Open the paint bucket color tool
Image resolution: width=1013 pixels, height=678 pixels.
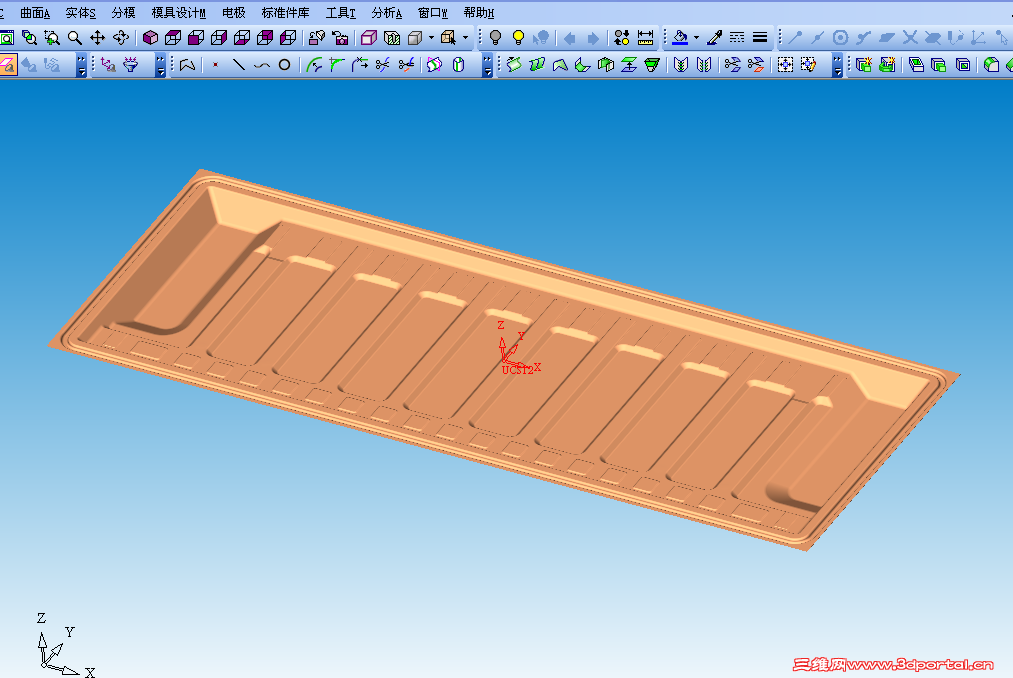(680, 37)
